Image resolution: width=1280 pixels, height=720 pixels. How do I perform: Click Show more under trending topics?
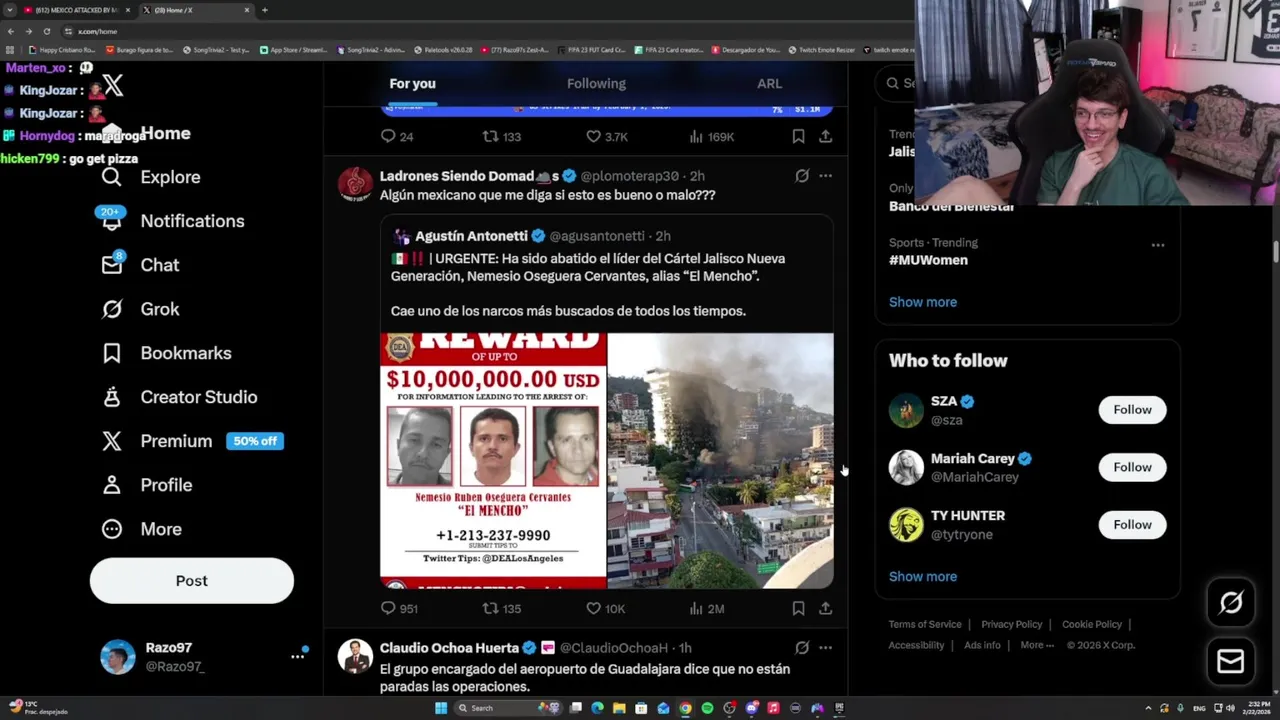point(923,302)
